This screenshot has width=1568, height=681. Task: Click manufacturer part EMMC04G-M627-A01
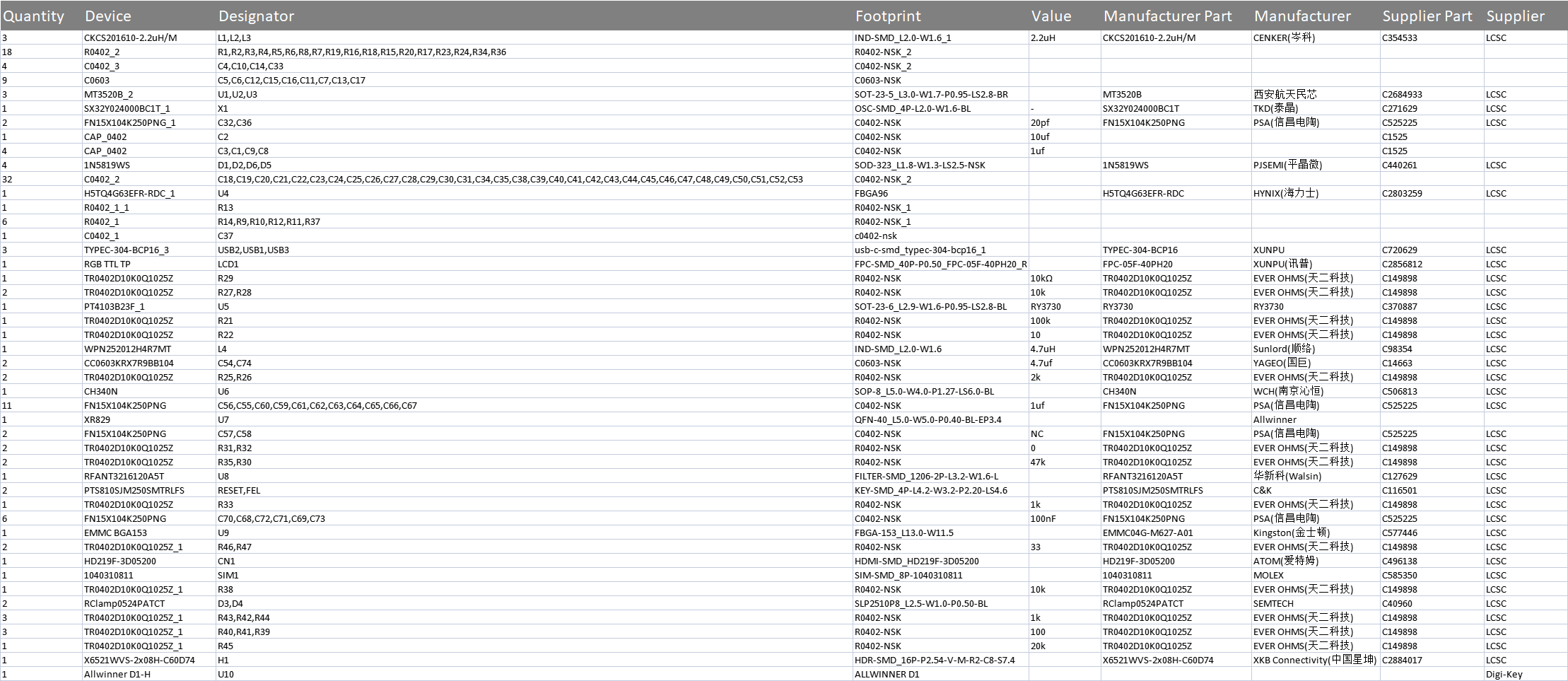1147,532
